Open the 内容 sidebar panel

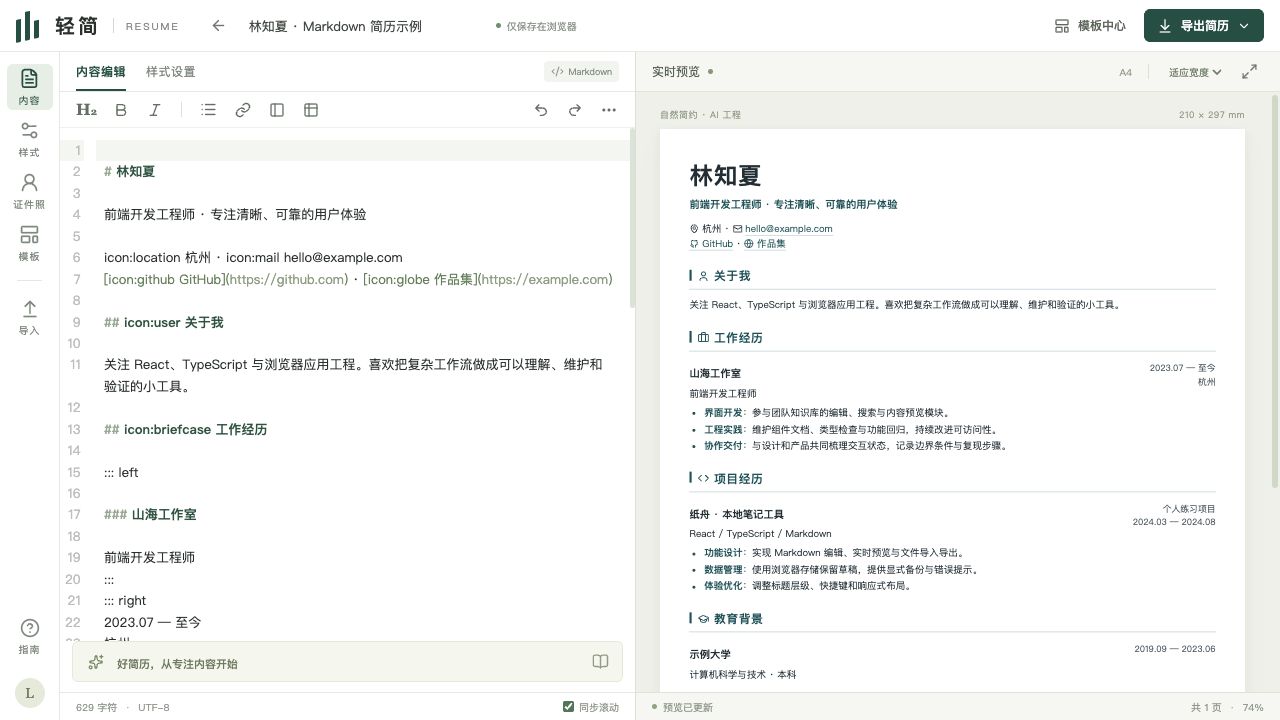(x=29, y=87)
